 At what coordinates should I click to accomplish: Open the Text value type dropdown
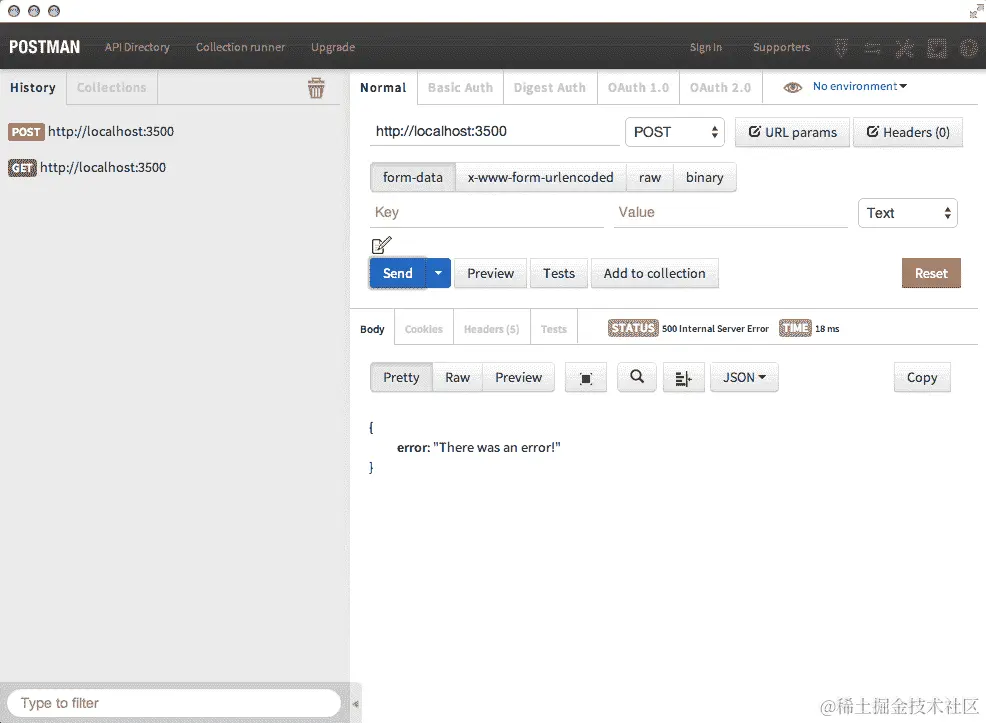(x=907, y=213)
